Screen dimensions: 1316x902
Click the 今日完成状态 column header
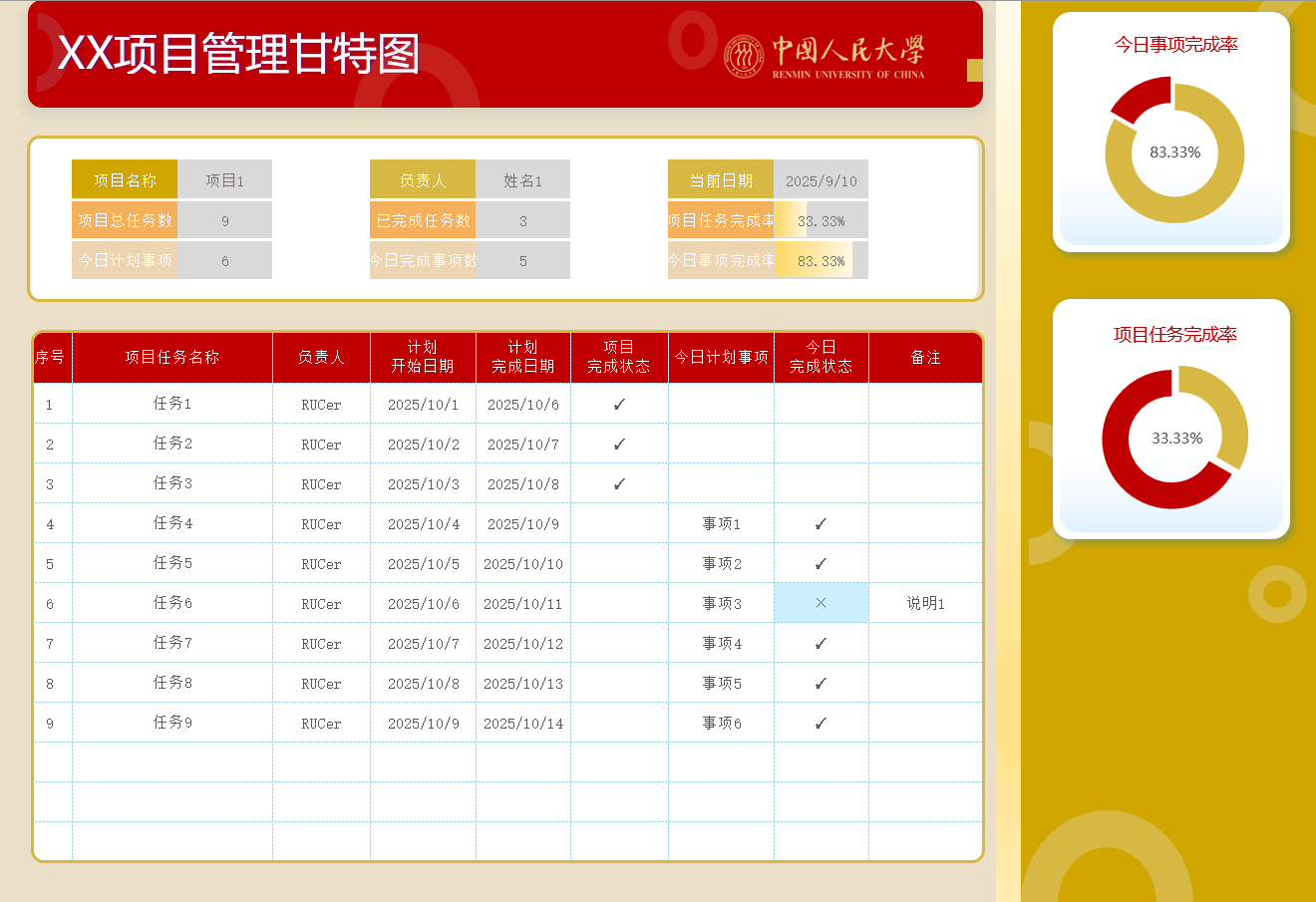(x=822, y=357)
